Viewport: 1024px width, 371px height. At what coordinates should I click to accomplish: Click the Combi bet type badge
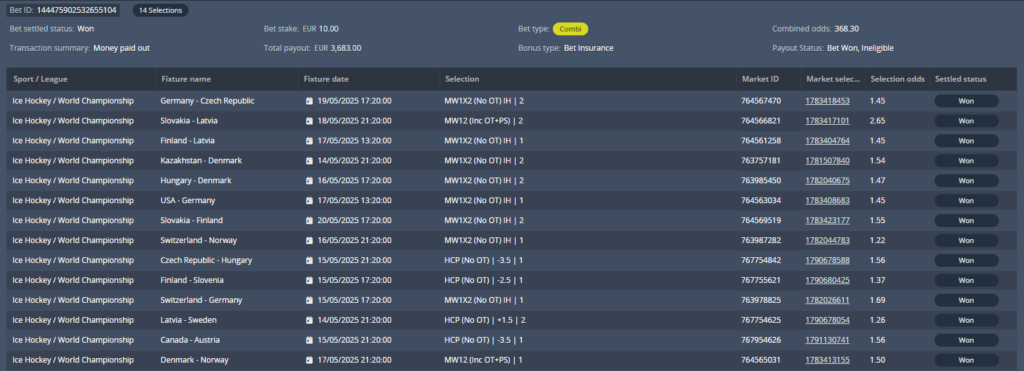tap(570, 29)
